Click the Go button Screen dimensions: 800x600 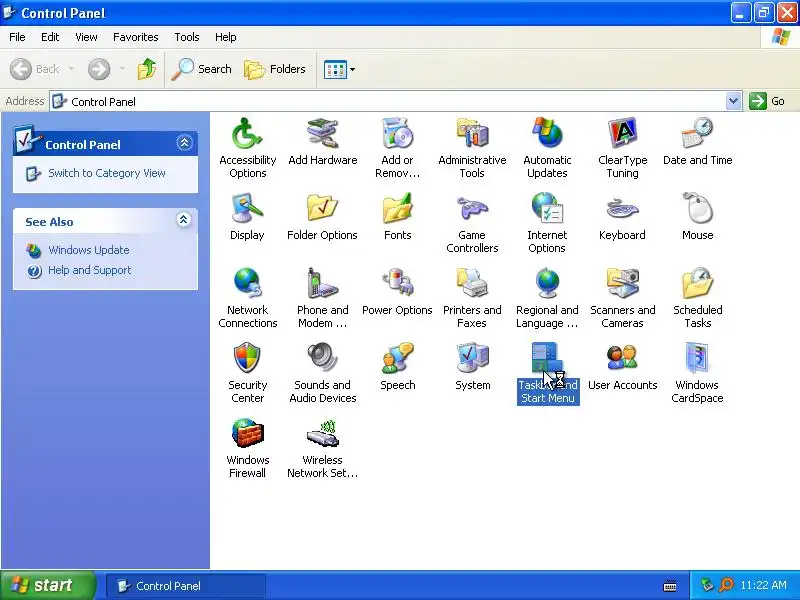[768, 101]
